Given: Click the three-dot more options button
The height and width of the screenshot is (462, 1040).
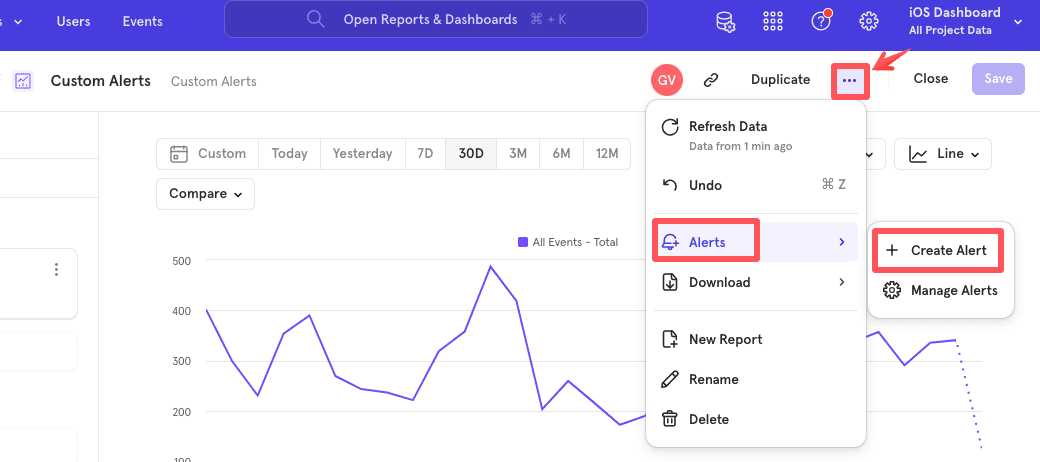Looking at the screenshot, I should click(849, 79).
